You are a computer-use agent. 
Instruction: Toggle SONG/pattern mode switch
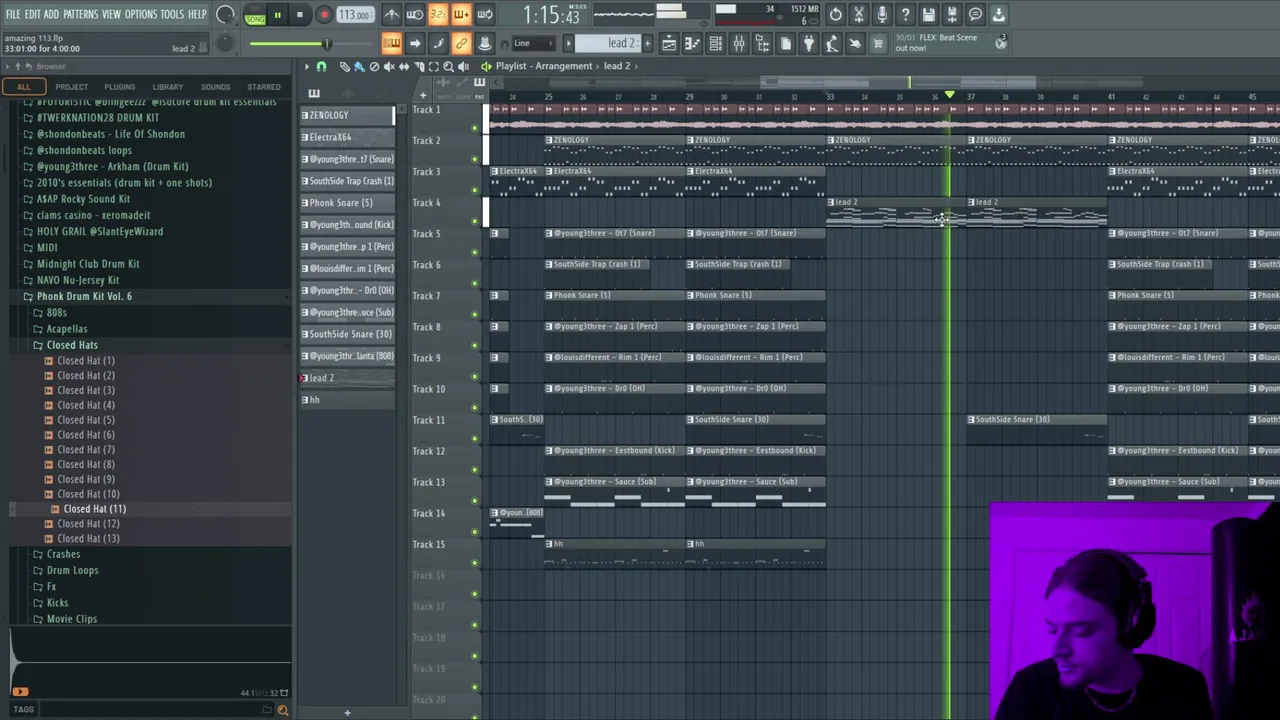point(255,15)
